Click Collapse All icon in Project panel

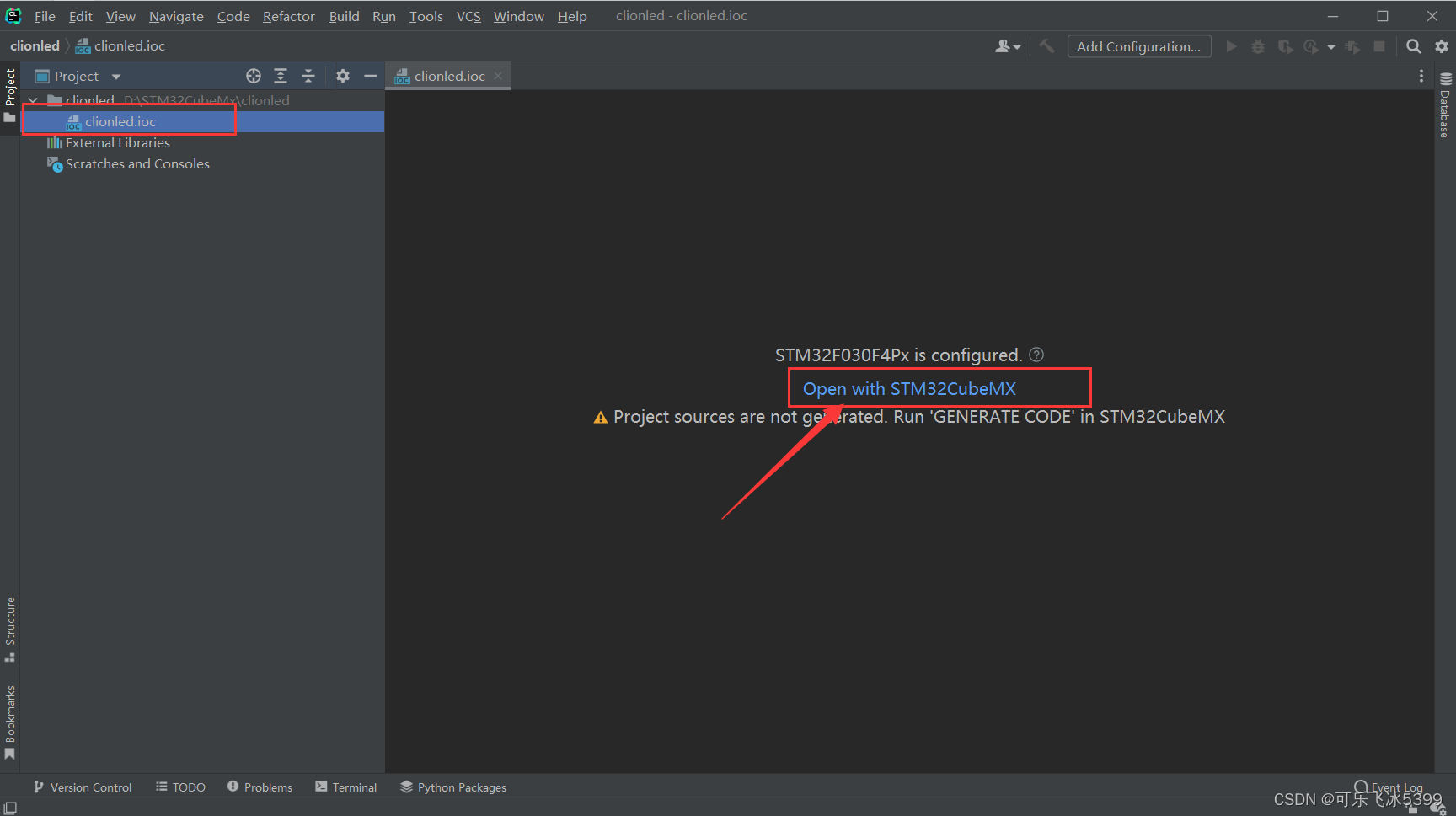(308, 76)
